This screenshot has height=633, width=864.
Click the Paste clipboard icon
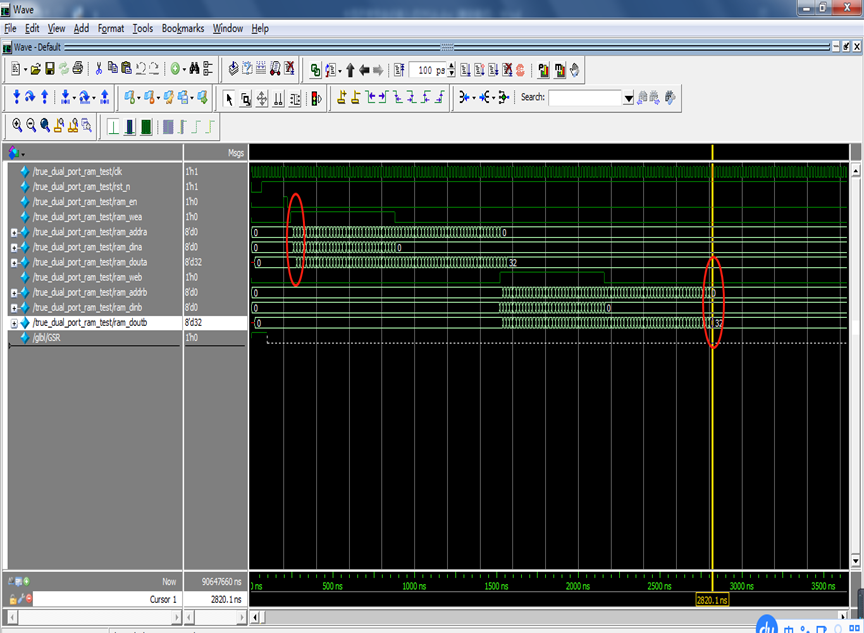click(126, 69)
